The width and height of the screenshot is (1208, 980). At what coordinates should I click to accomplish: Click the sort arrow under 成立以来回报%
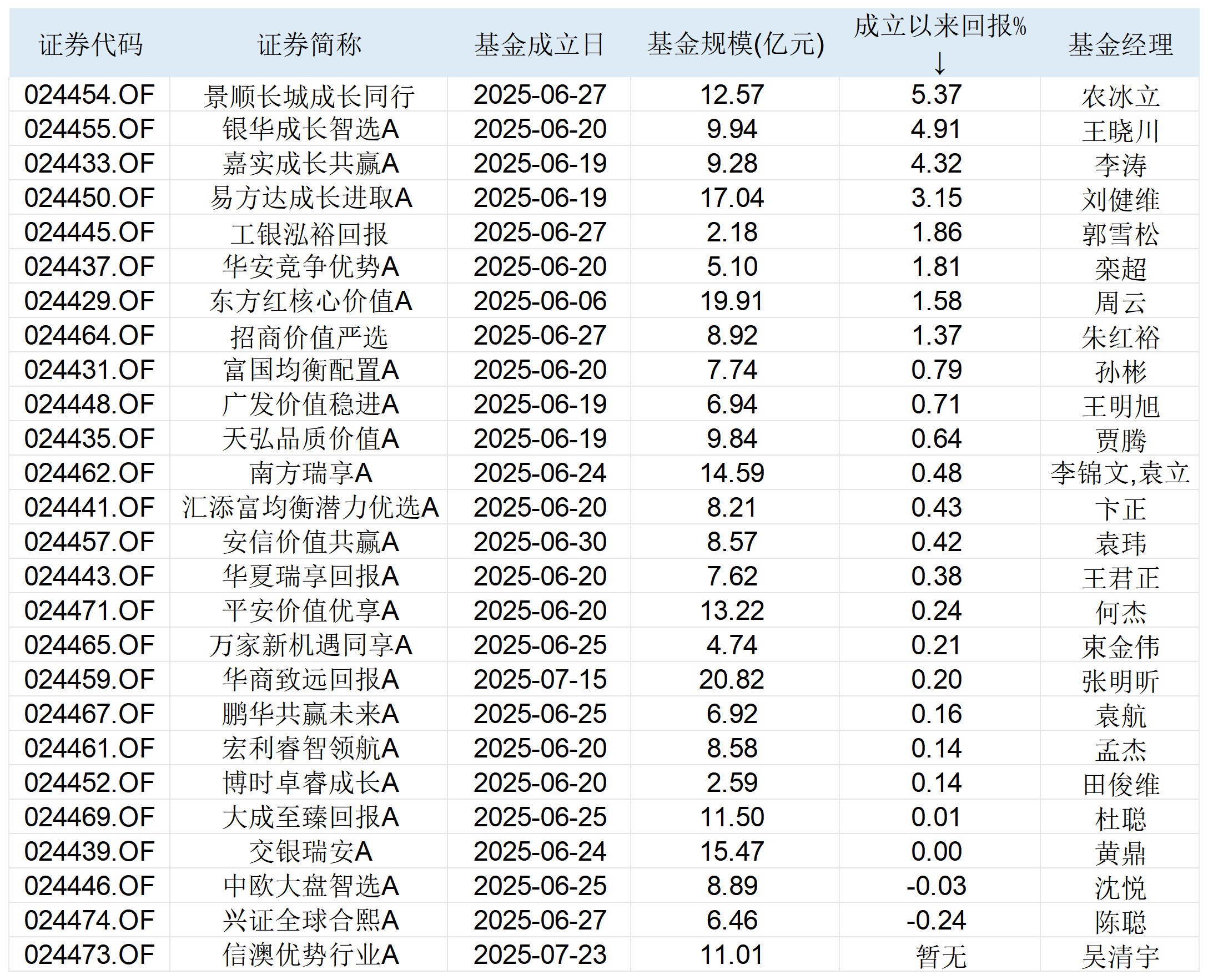click(939, 63)
